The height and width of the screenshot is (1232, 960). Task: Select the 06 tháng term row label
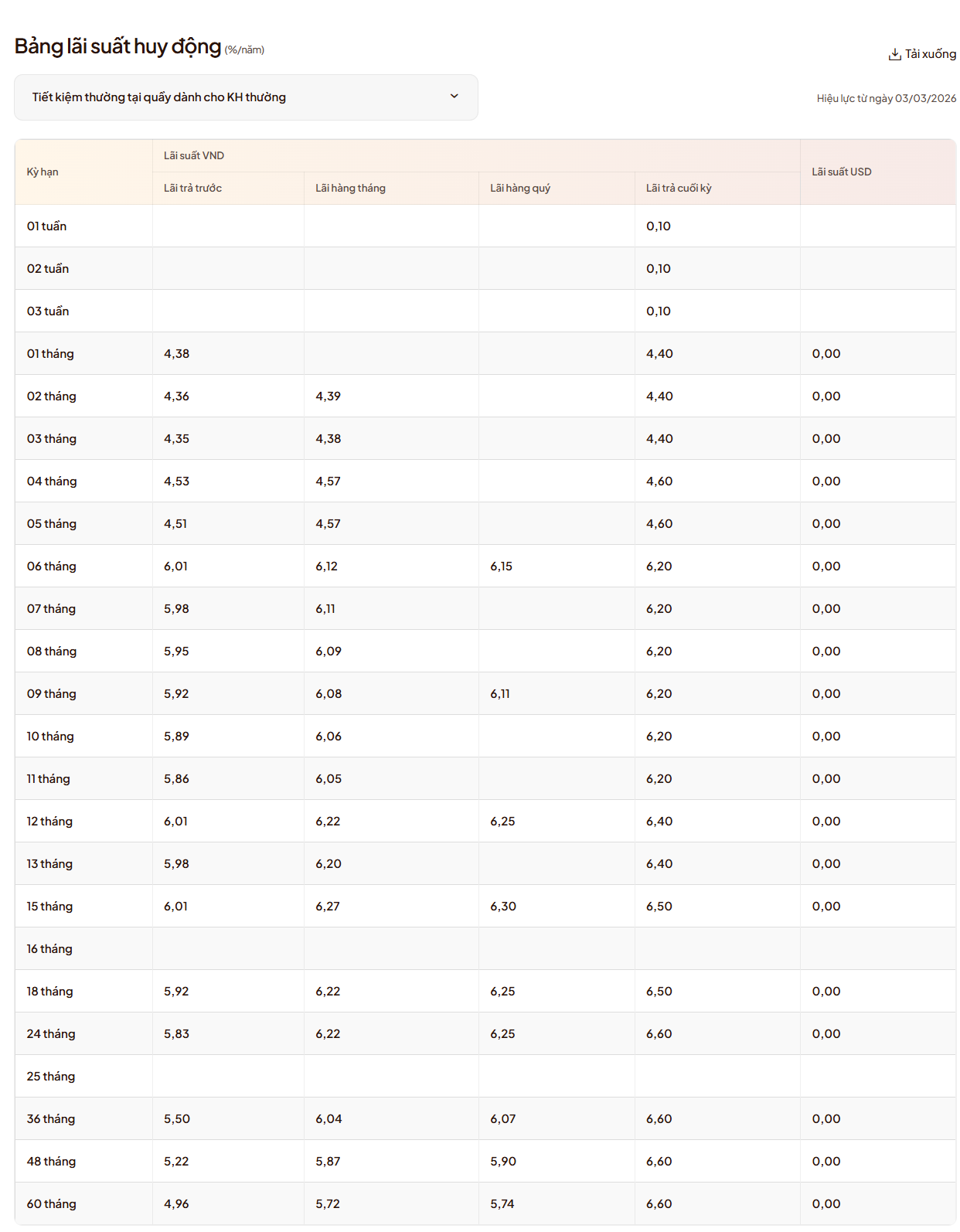[51, 567]
